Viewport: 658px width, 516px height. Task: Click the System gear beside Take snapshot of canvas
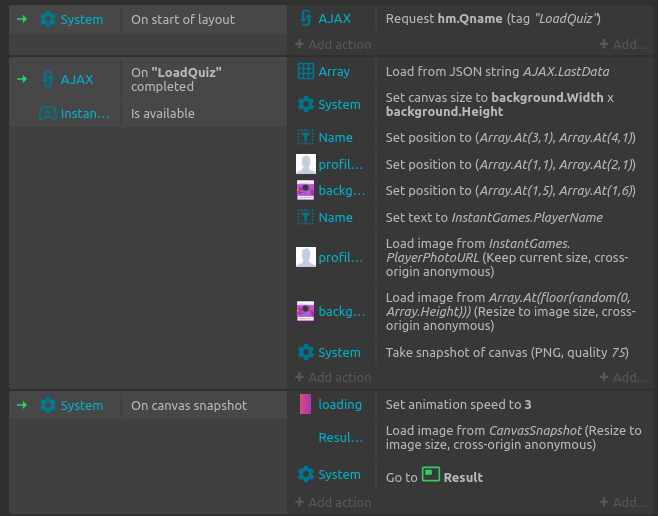(306, 352)
